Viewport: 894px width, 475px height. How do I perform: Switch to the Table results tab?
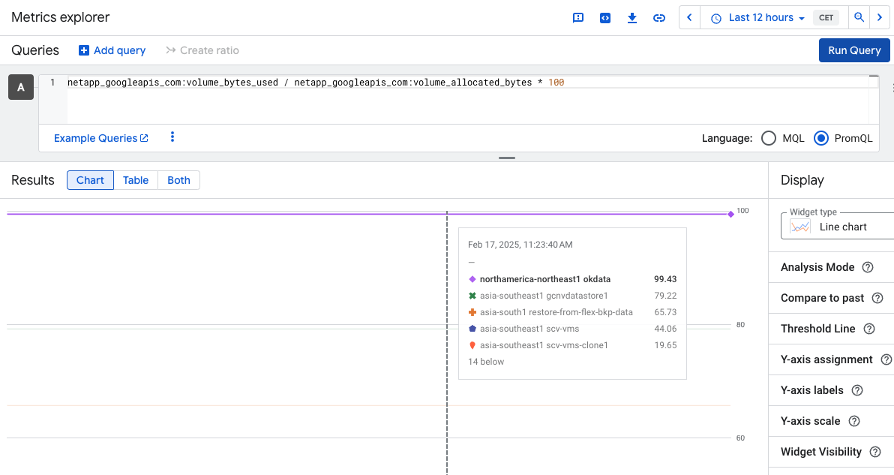(x=135, y=180)
